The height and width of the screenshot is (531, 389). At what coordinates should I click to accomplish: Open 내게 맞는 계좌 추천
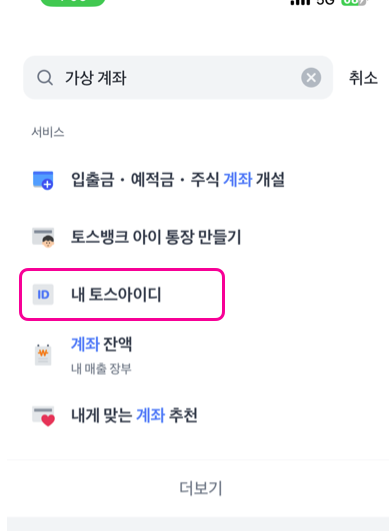[134, 415]
